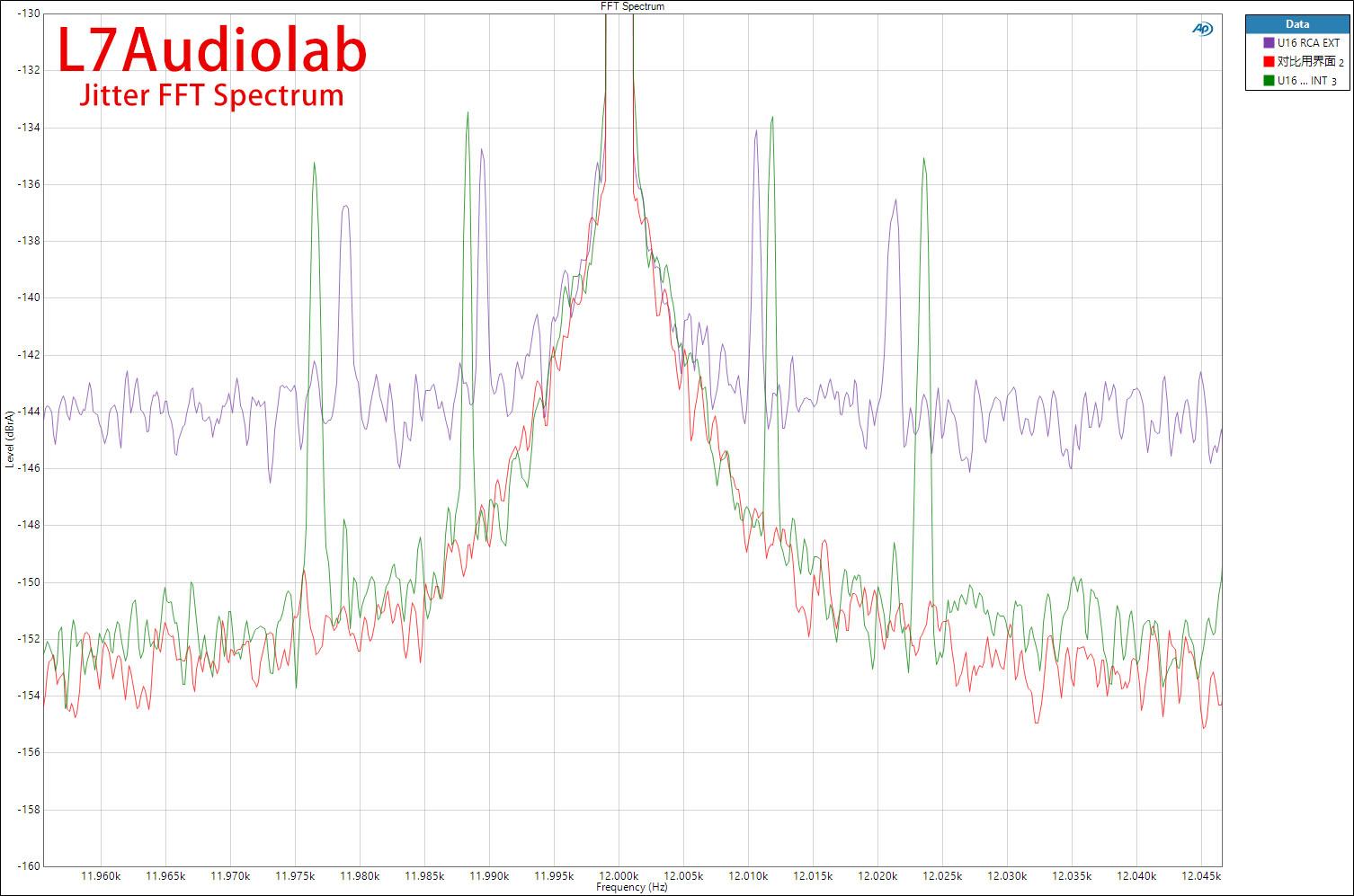Click the Data legend header
The image size is (1354, 896).
click(x=1297, y=24)
